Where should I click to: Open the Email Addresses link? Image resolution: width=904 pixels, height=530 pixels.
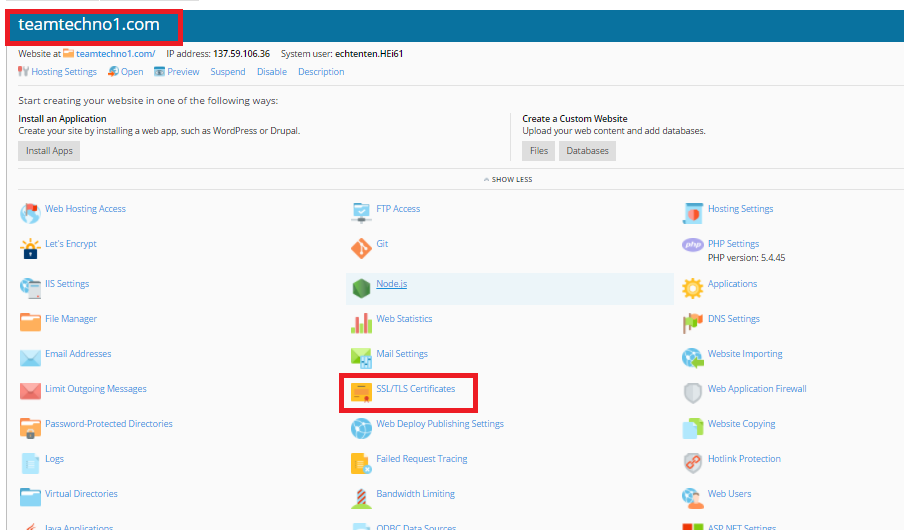(x=78, y=354)
